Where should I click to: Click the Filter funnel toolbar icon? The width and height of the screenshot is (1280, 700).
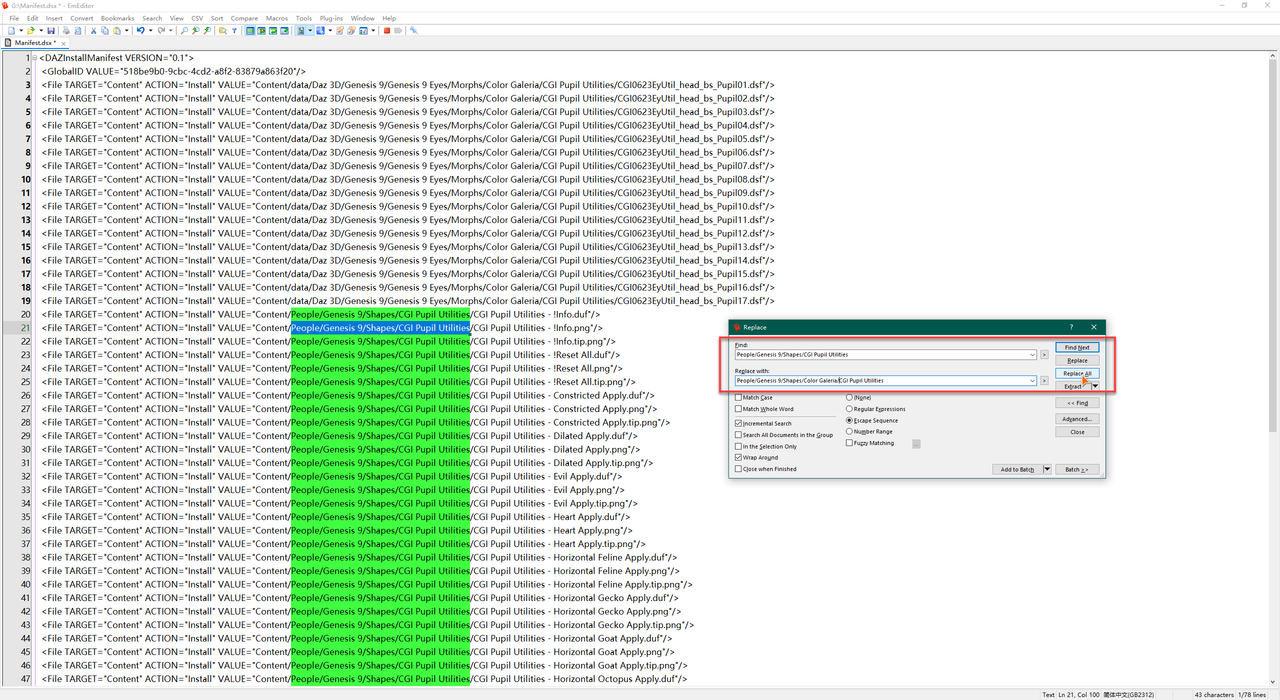point(234,31)
